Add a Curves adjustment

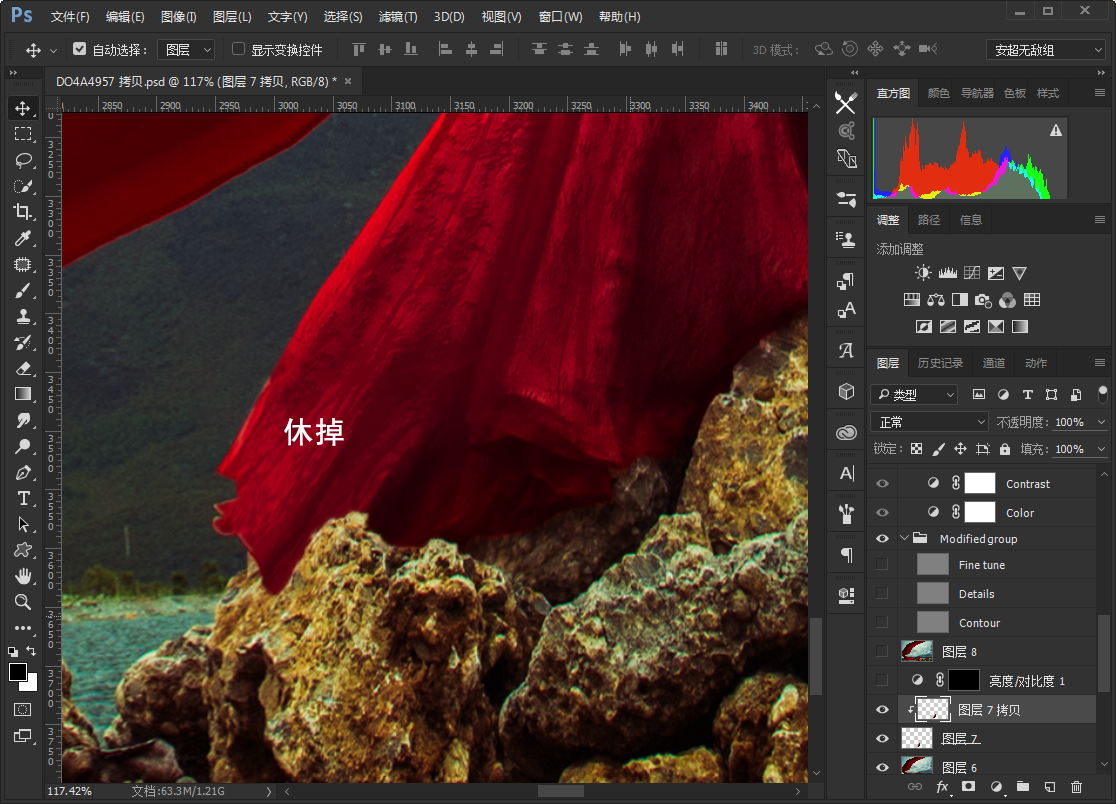coord(972,273)
